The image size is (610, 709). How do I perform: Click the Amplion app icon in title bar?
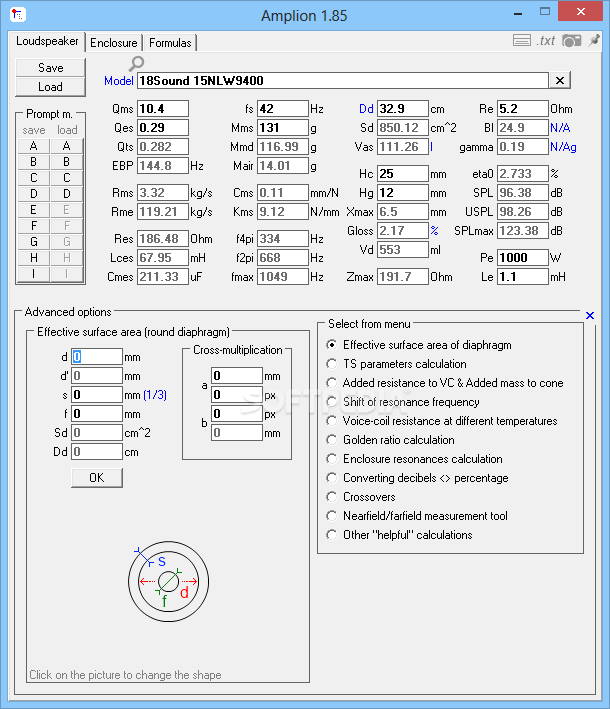(18, 14)
